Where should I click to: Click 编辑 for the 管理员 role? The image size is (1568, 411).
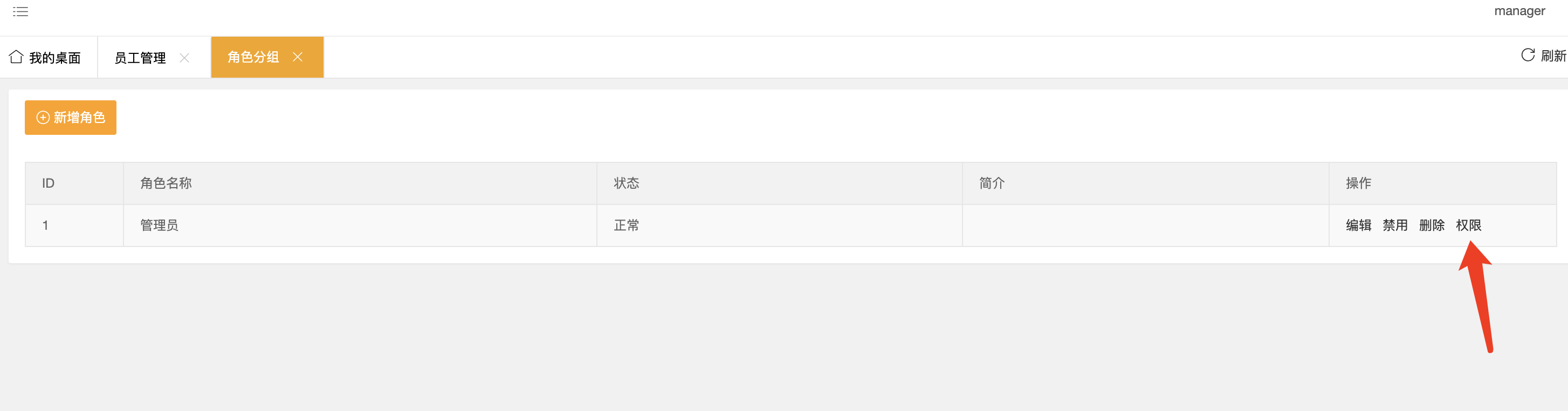1359,225
